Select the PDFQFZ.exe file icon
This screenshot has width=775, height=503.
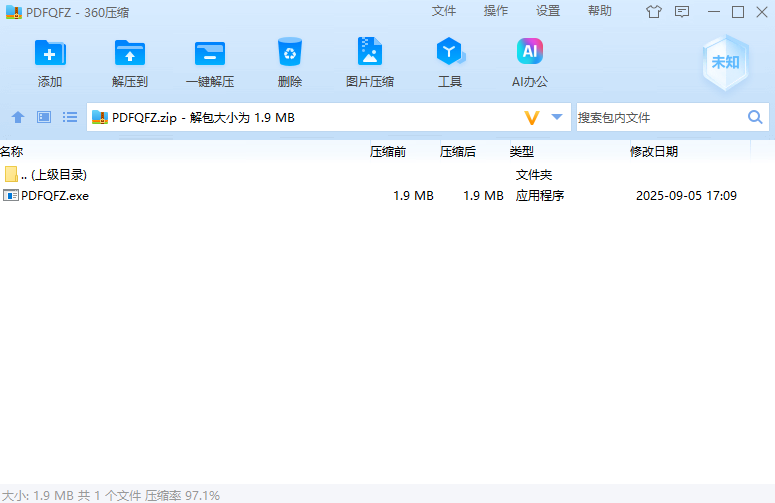tap(11, 195)
